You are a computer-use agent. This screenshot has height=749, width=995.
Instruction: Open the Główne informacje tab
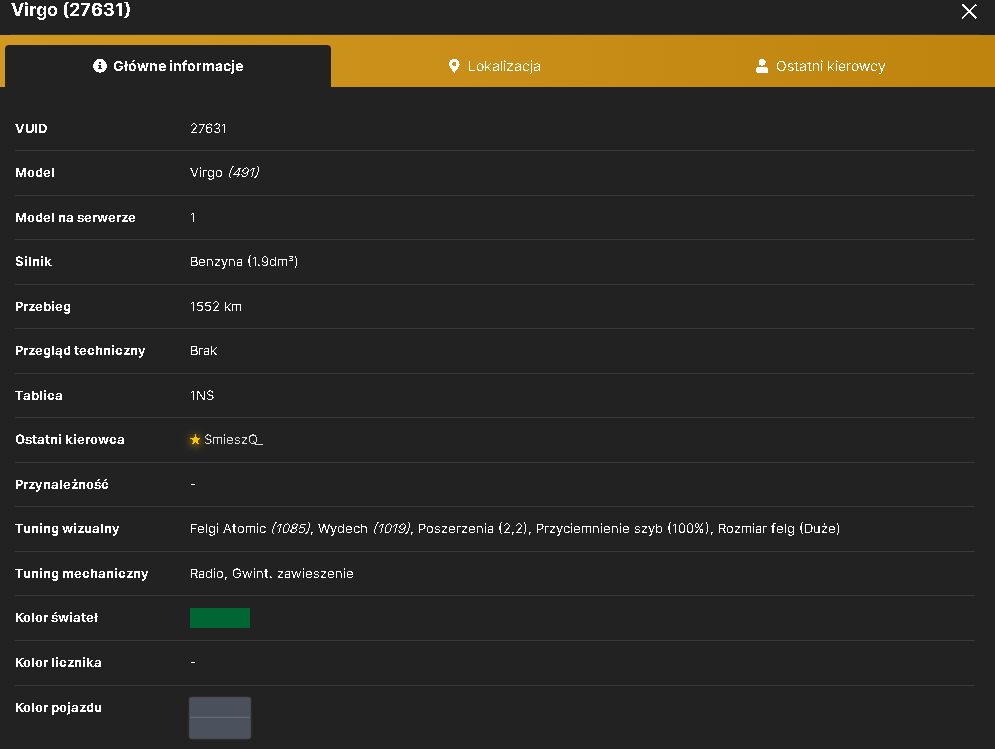168,66
